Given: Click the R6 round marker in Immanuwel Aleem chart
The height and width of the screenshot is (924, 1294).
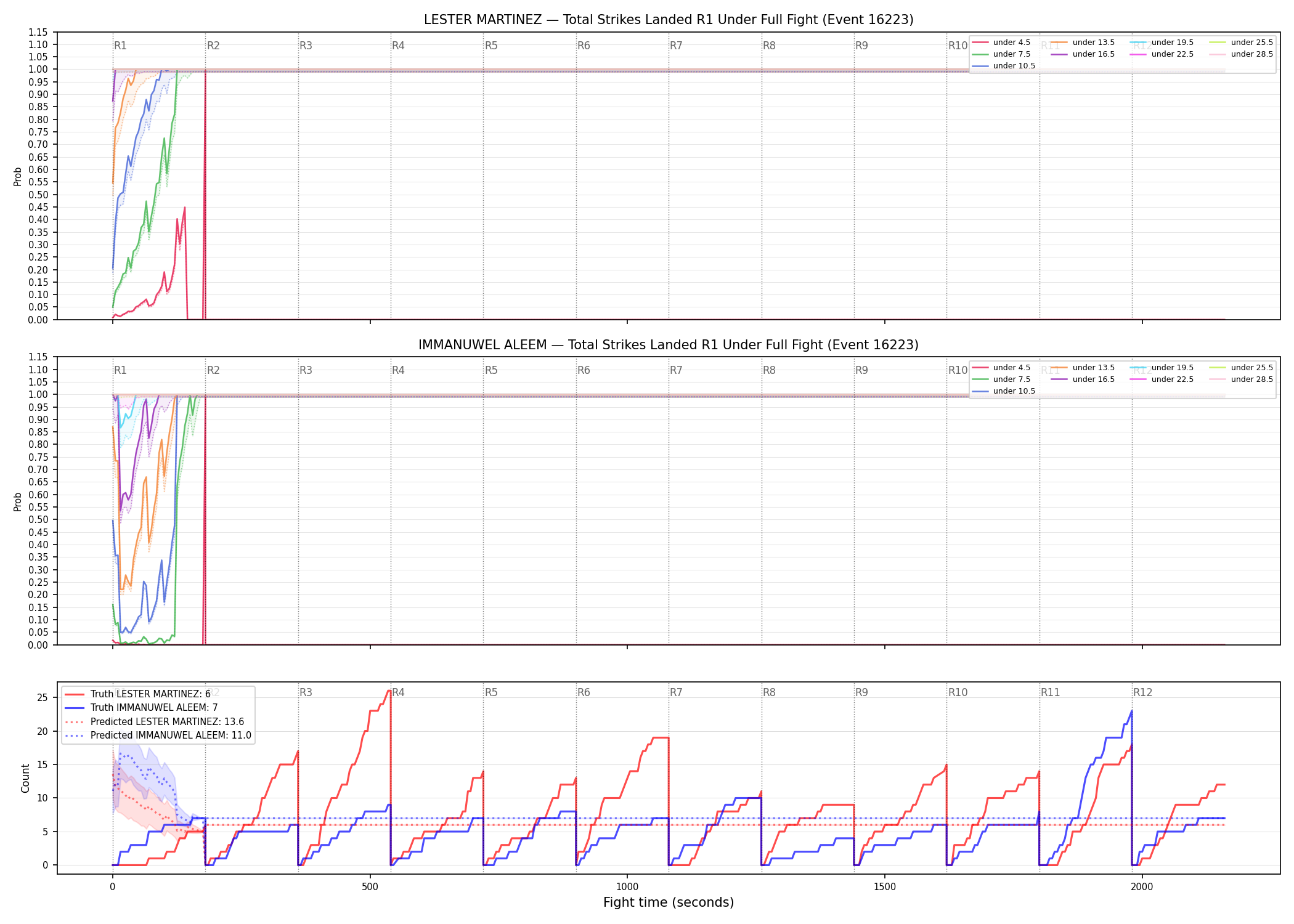Looking at the screenshot, I should [584, 370].
